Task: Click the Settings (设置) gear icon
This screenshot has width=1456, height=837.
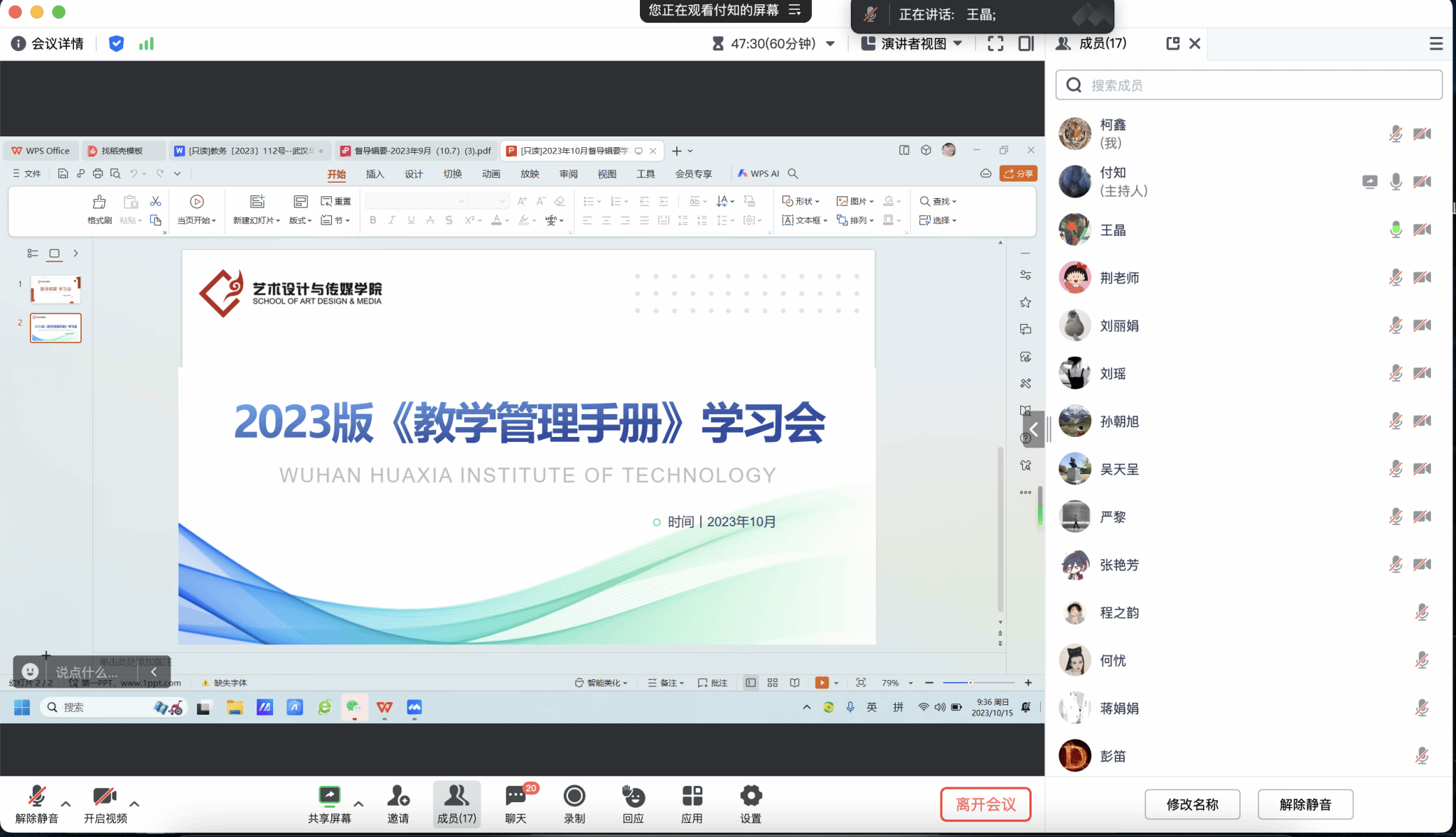Action: [x=751, y=796]
